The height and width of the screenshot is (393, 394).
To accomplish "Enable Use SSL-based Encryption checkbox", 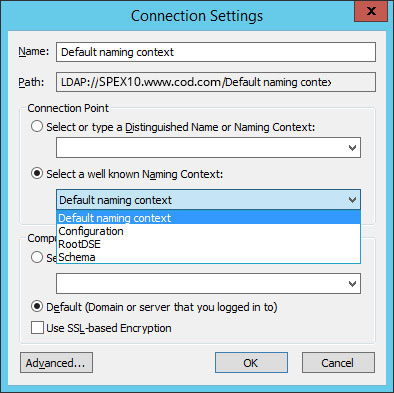I will coord(37,327).
